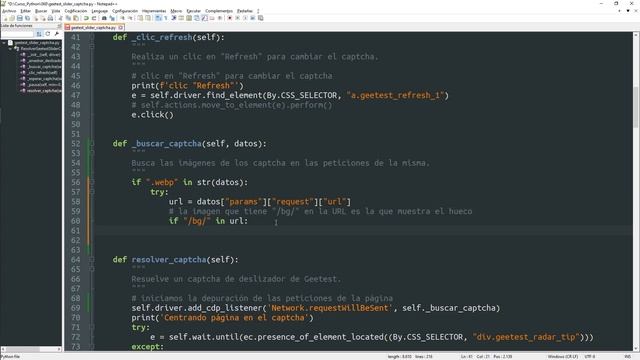Click line number 61 in the margin
This screenshot has height=360, width=640.
pyautogui.click(x=76, y=231)
